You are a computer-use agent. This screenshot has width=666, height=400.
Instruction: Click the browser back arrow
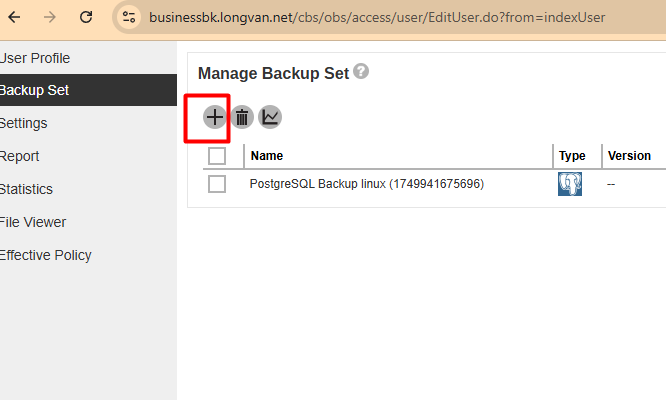[14, 17]
